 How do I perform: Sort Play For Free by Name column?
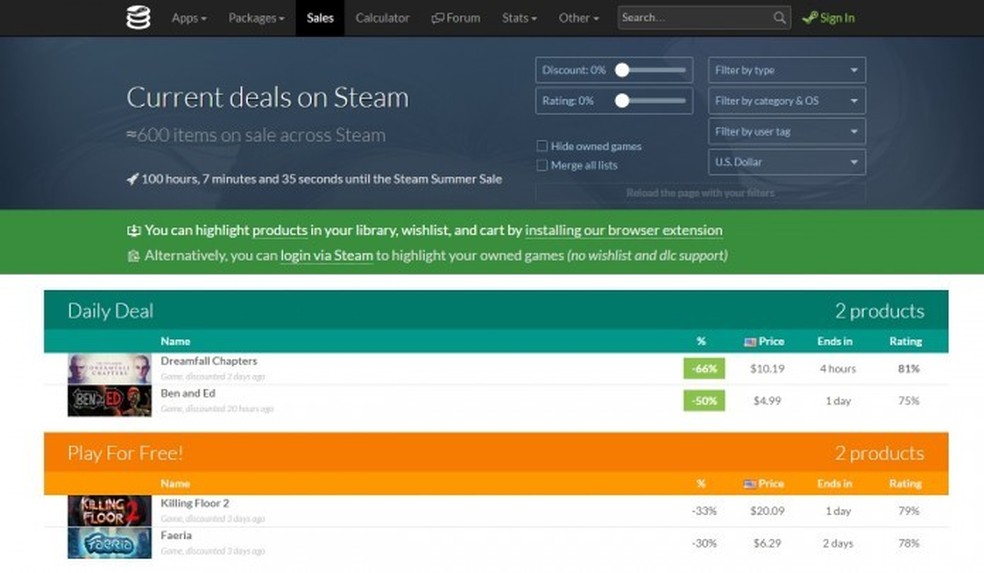point(175,483)
